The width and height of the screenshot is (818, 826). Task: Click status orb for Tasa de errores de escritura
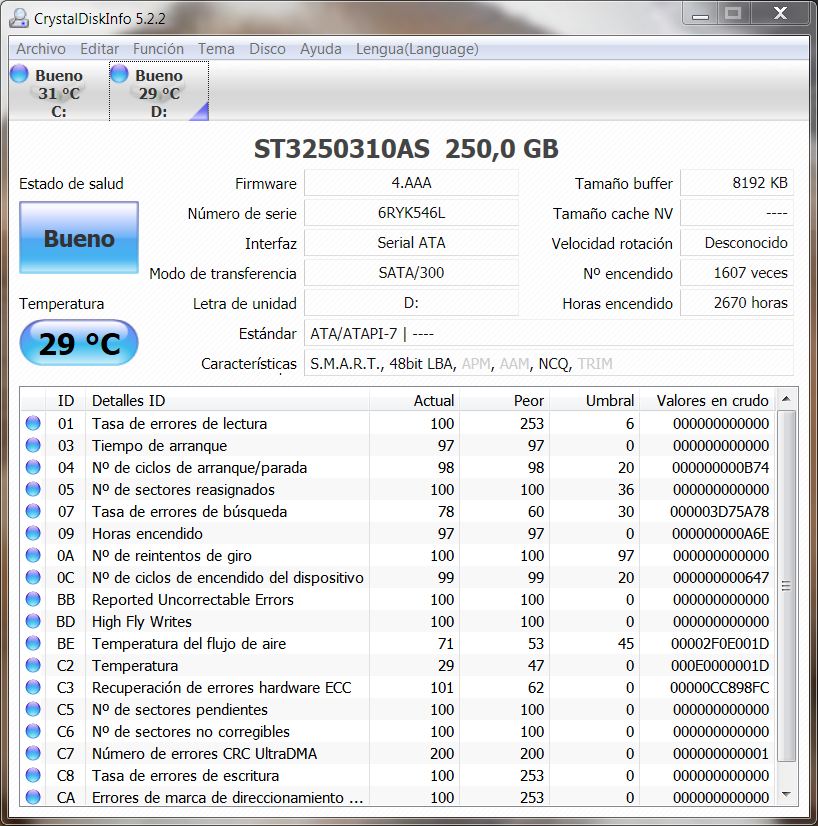click(33, 775)
